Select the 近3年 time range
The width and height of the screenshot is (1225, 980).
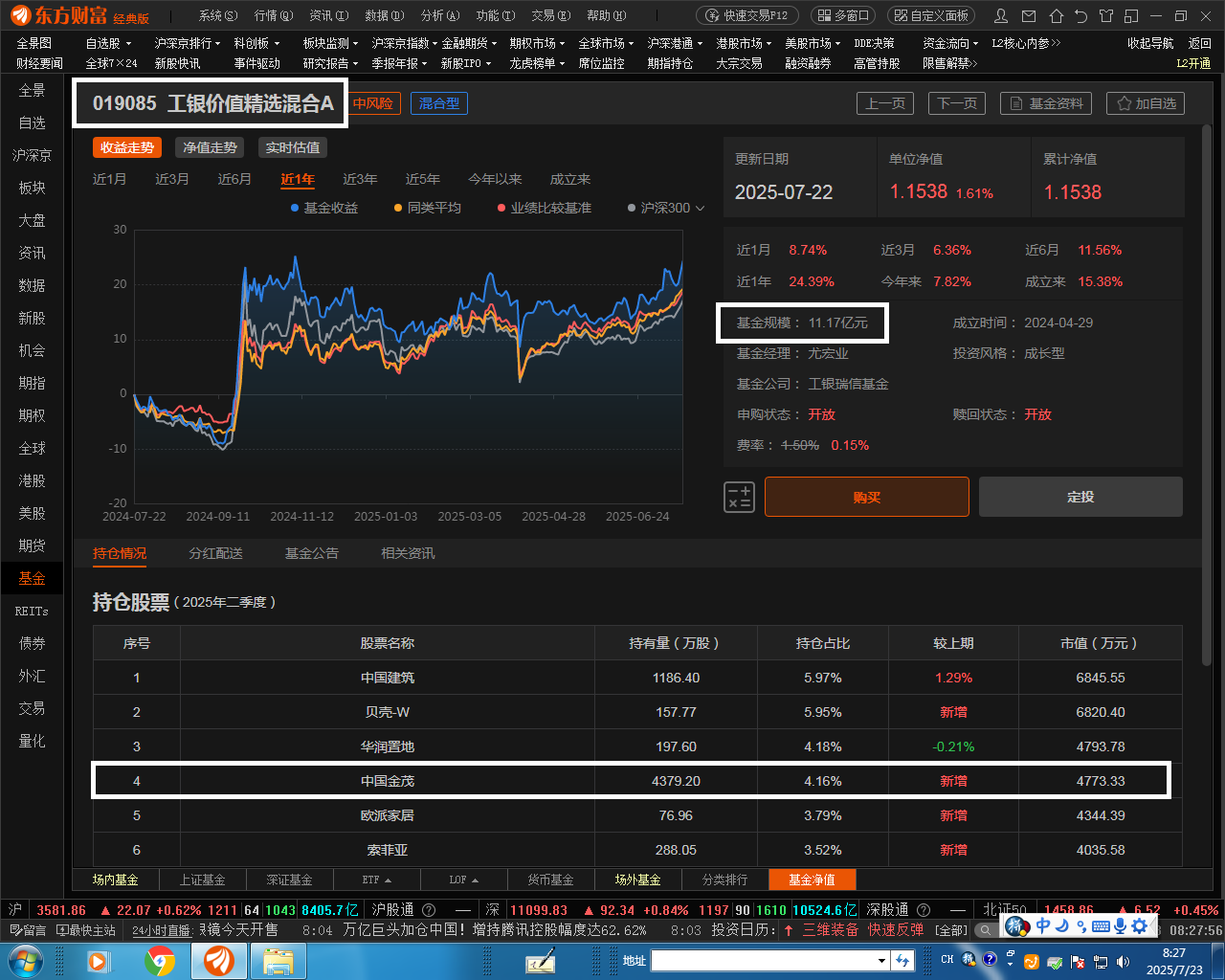360,179
